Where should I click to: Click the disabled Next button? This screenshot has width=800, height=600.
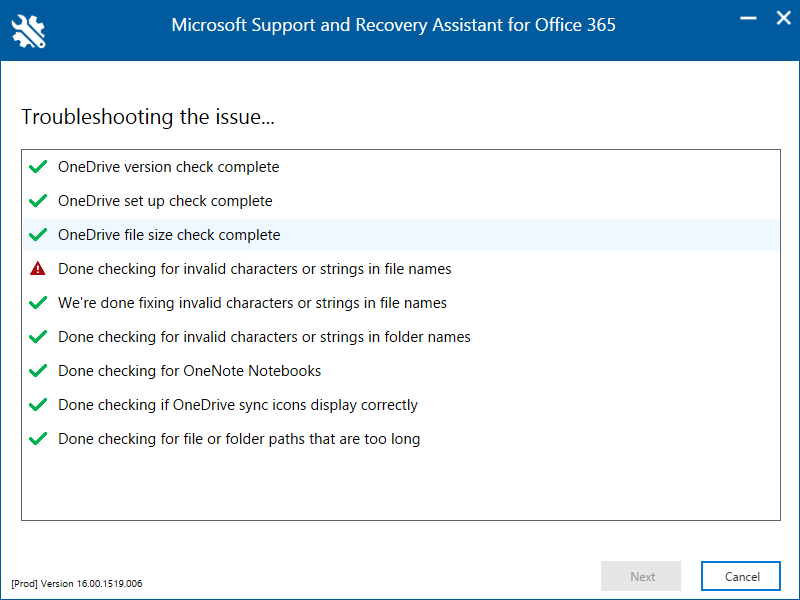click(642, 576)
